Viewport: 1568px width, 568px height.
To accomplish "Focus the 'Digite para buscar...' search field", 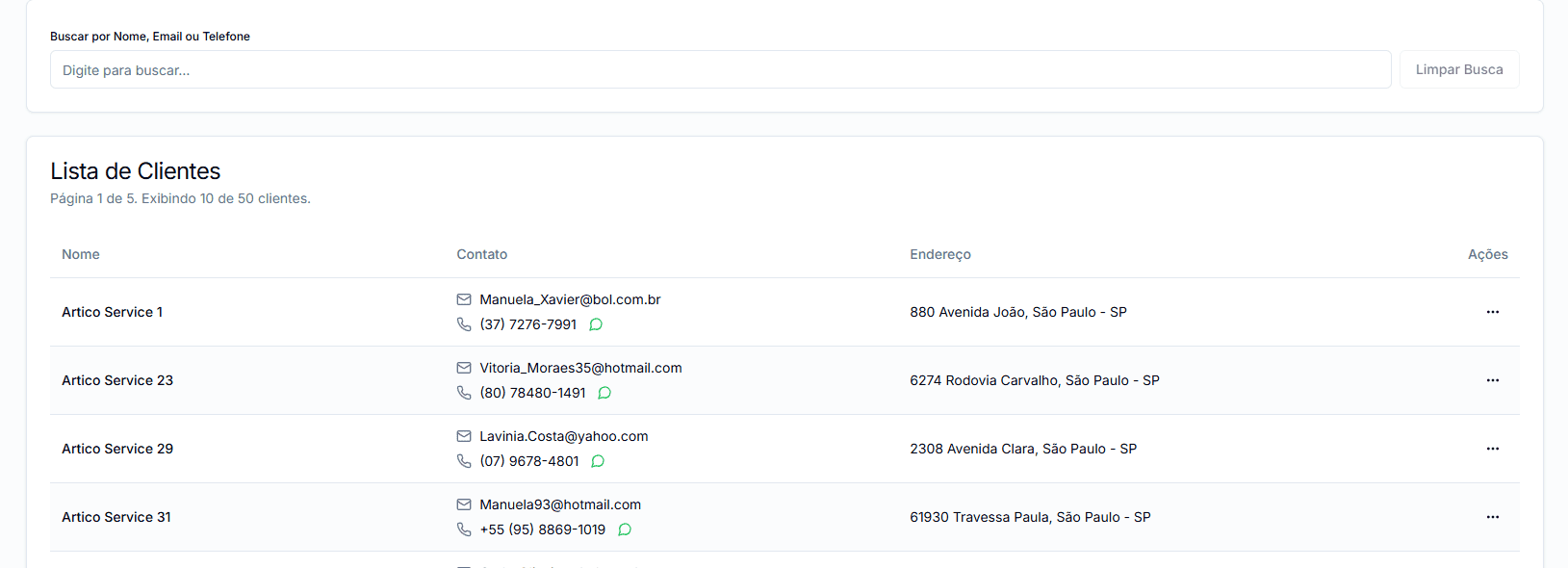I will point(720,70).
